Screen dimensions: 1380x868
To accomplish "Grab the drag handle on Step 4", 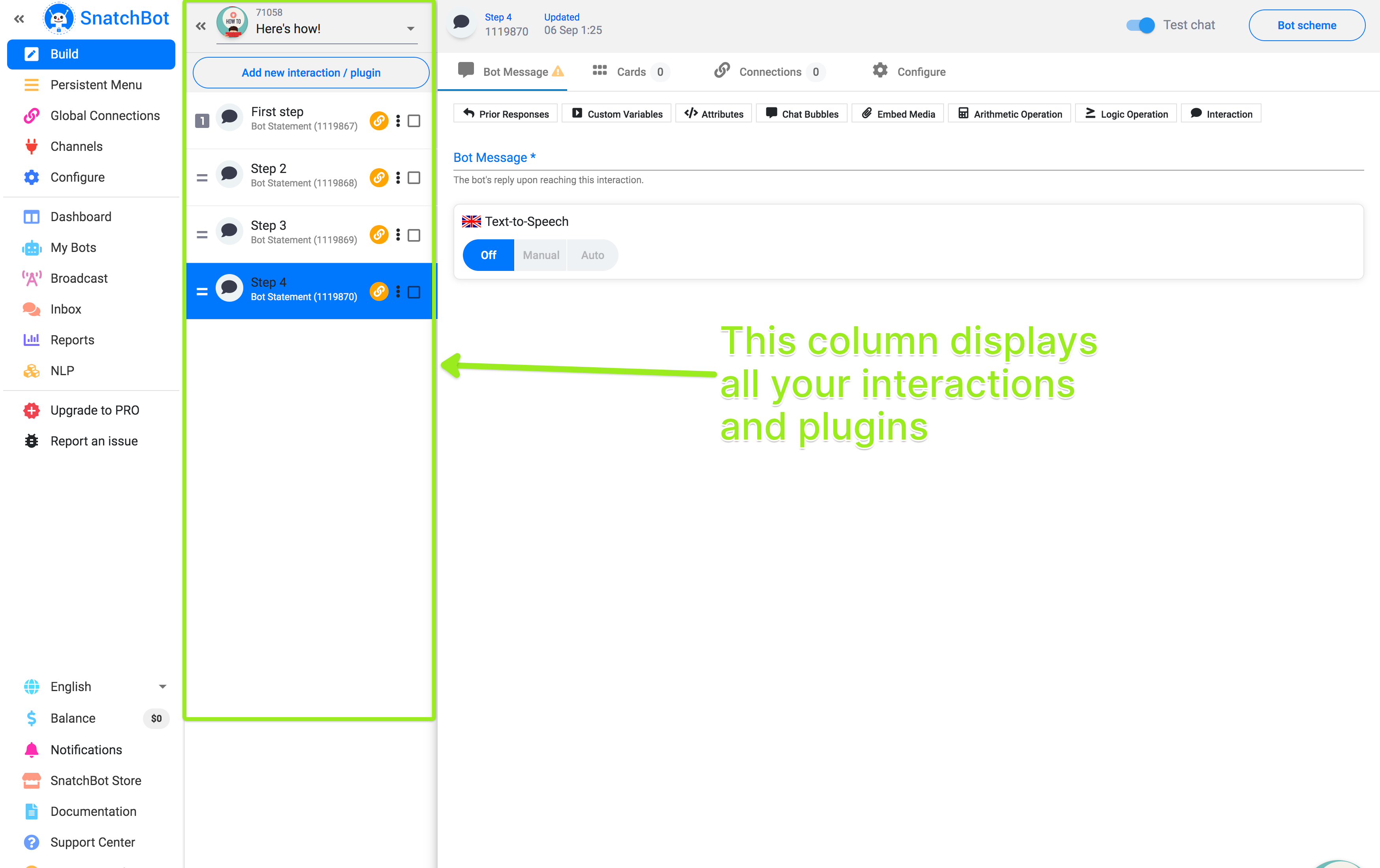I will (x=202, y=291).
